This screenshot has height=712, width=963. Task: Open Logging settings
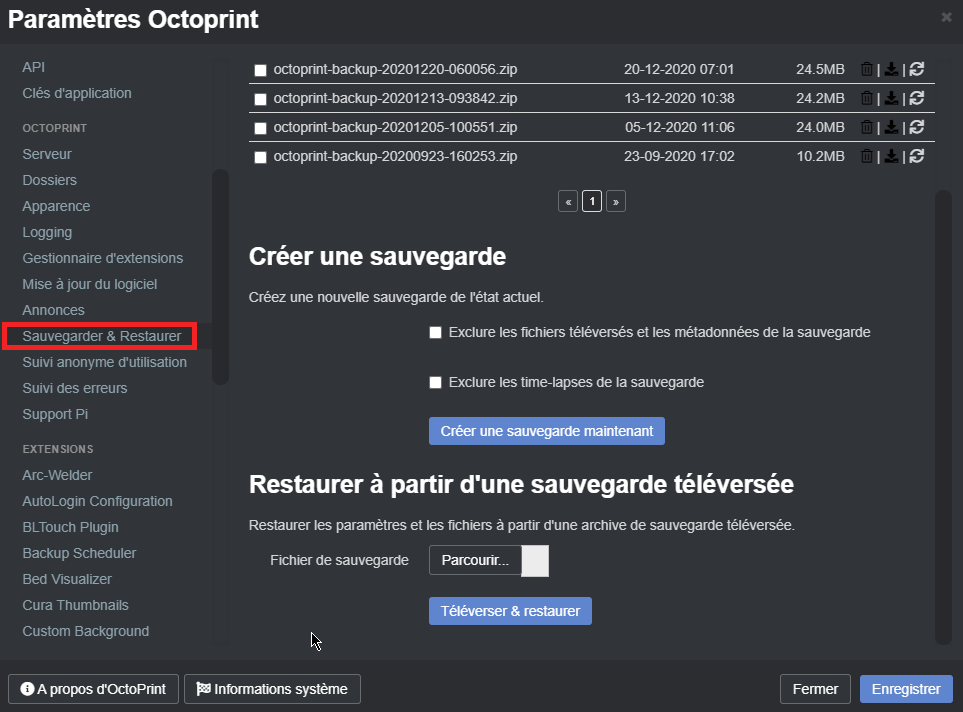pos(47,232)
